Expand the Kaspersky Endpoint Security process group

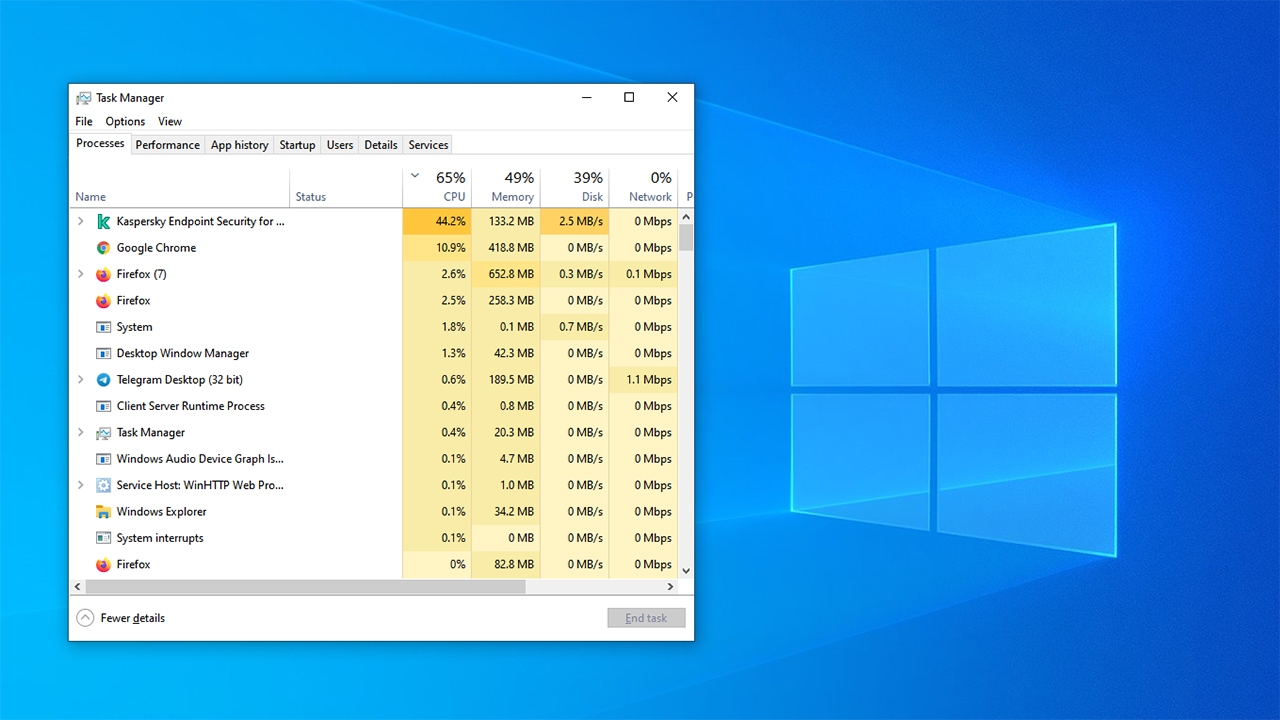[x=81, y=221]
